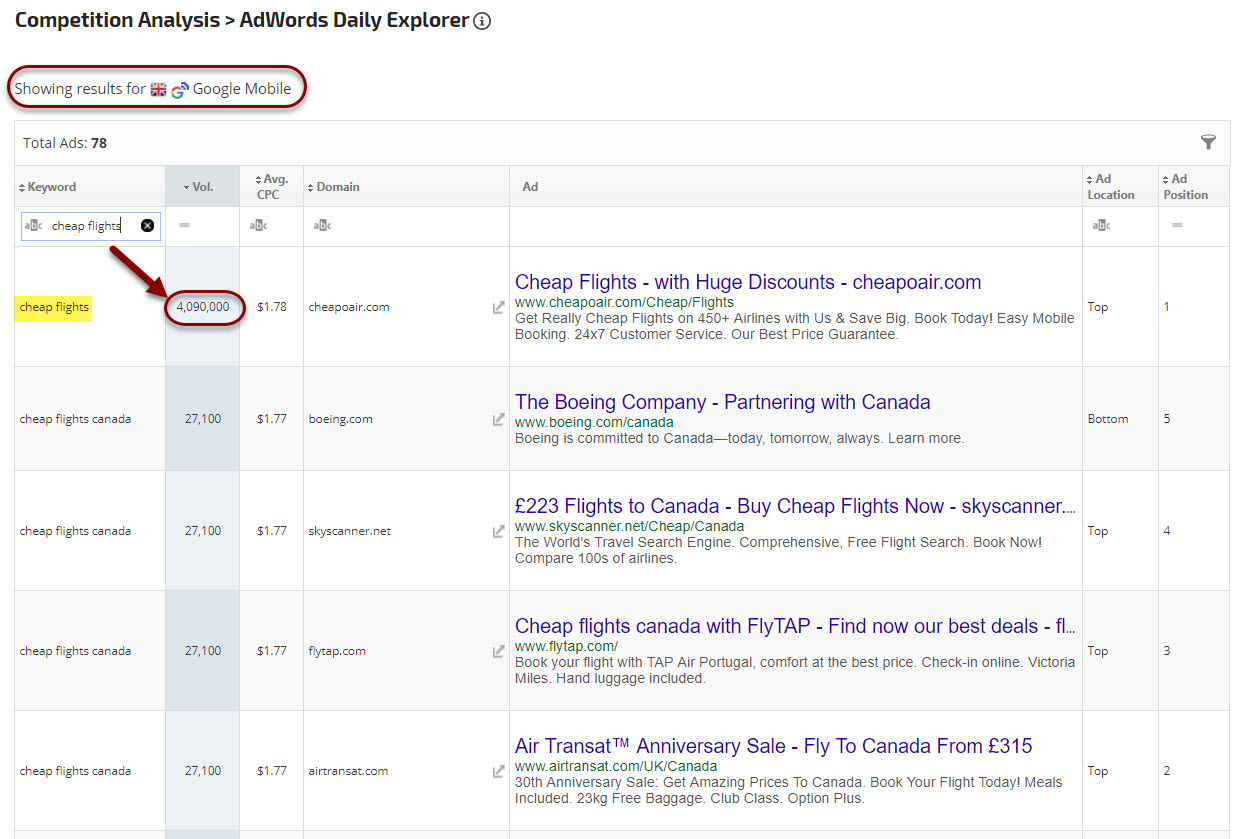Open external link icon for boeing.com

click(498, 419)
